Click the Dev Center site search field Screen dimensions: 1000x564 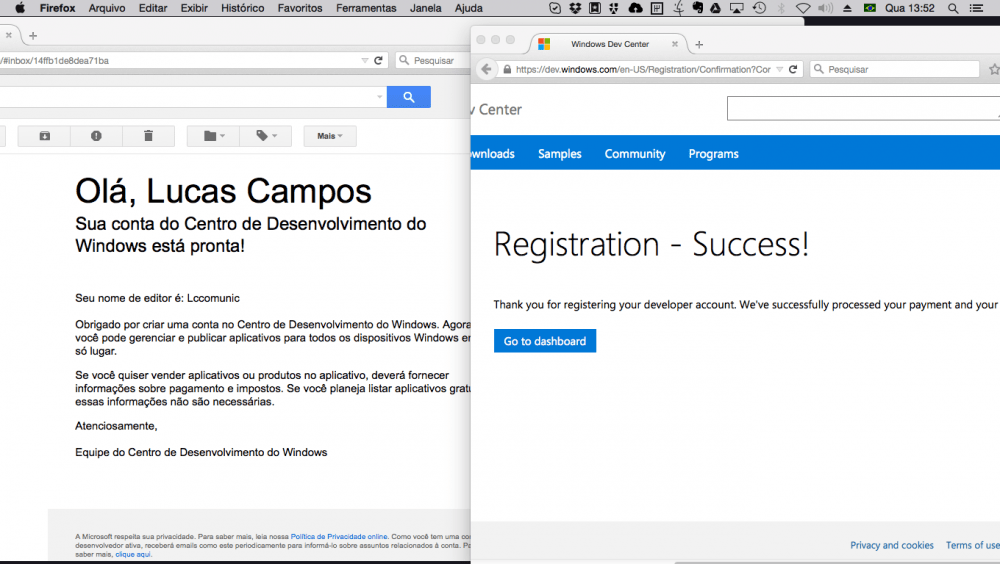863,108
